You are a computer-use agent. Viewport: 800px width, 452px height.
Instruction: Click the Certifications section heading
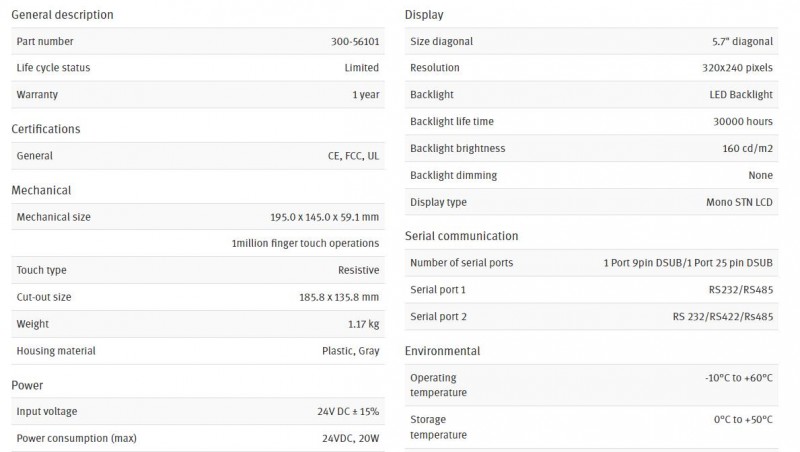point(46,129)
